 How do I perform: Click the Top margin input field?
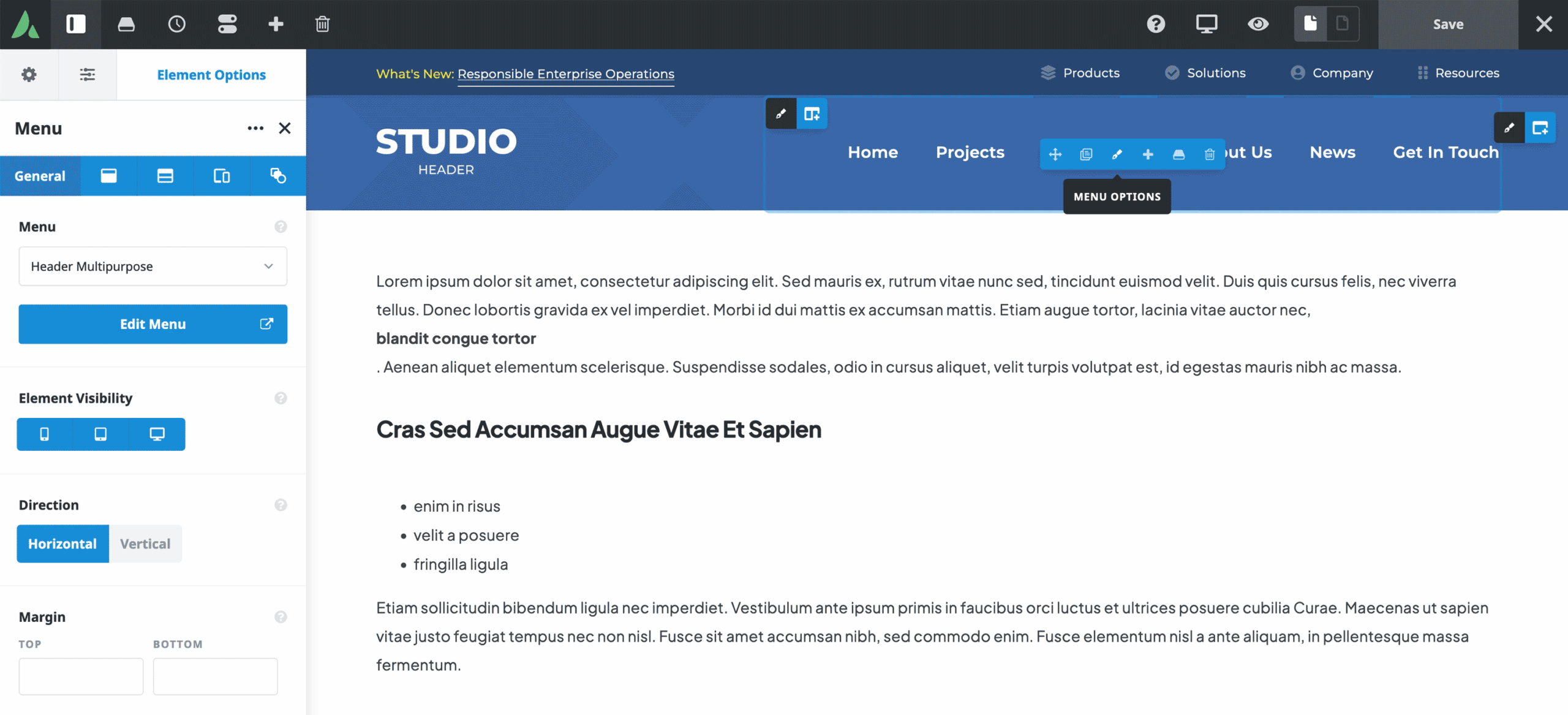coord(80,676)
